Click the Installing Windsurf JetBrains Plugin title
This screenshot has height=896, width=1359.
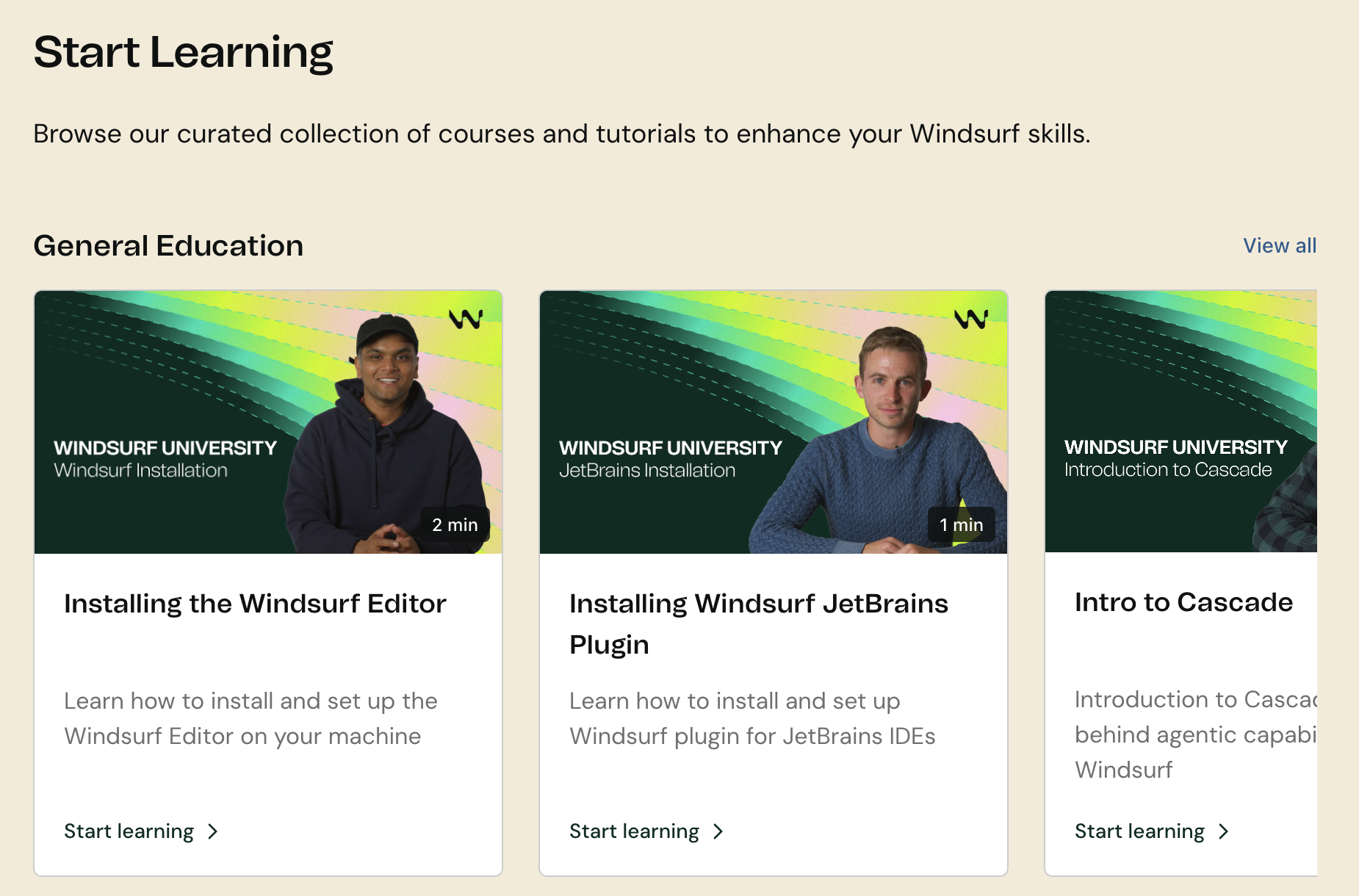tap(759, 624)
